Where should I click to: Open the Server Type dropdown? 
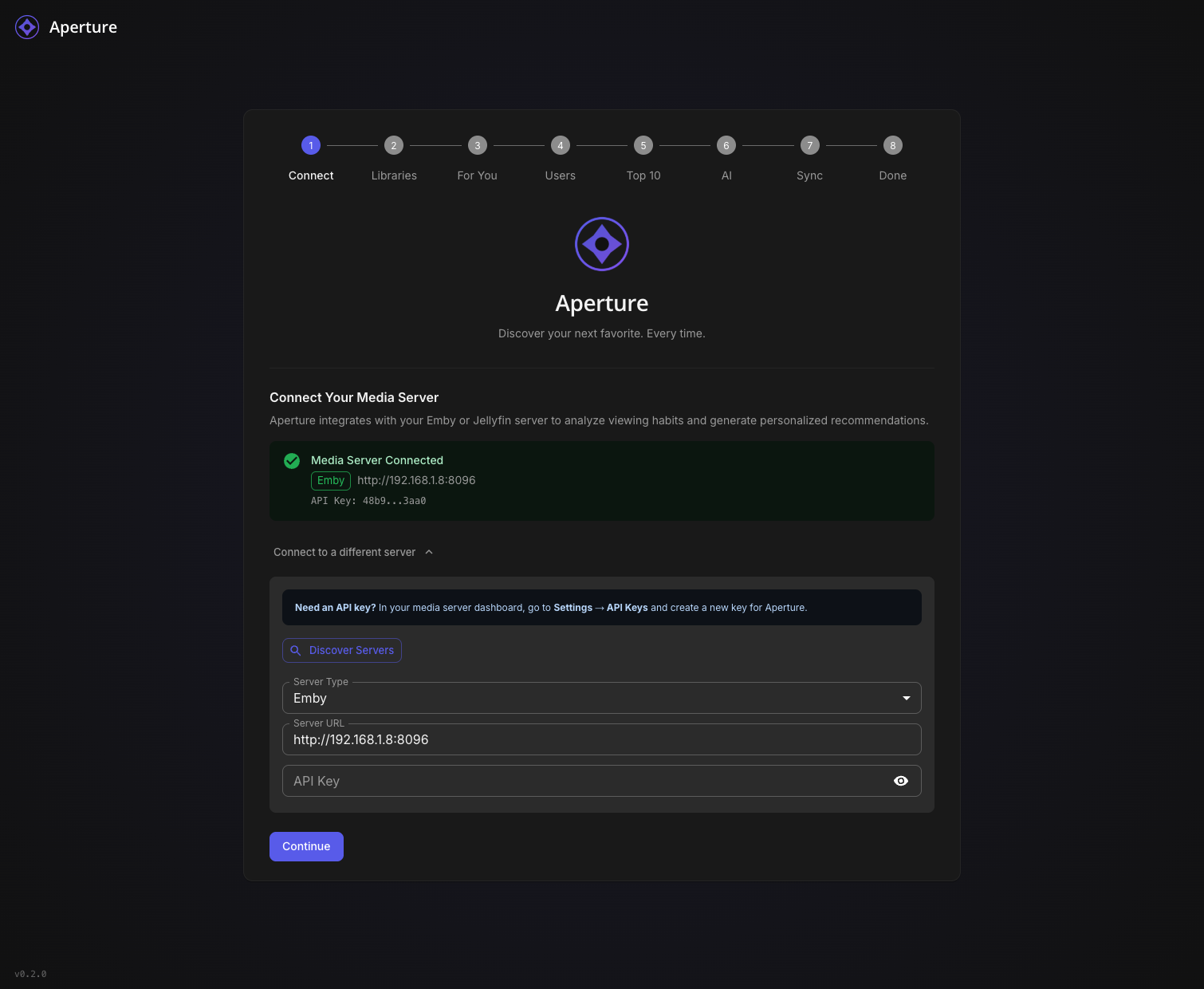tap(602, 698)
